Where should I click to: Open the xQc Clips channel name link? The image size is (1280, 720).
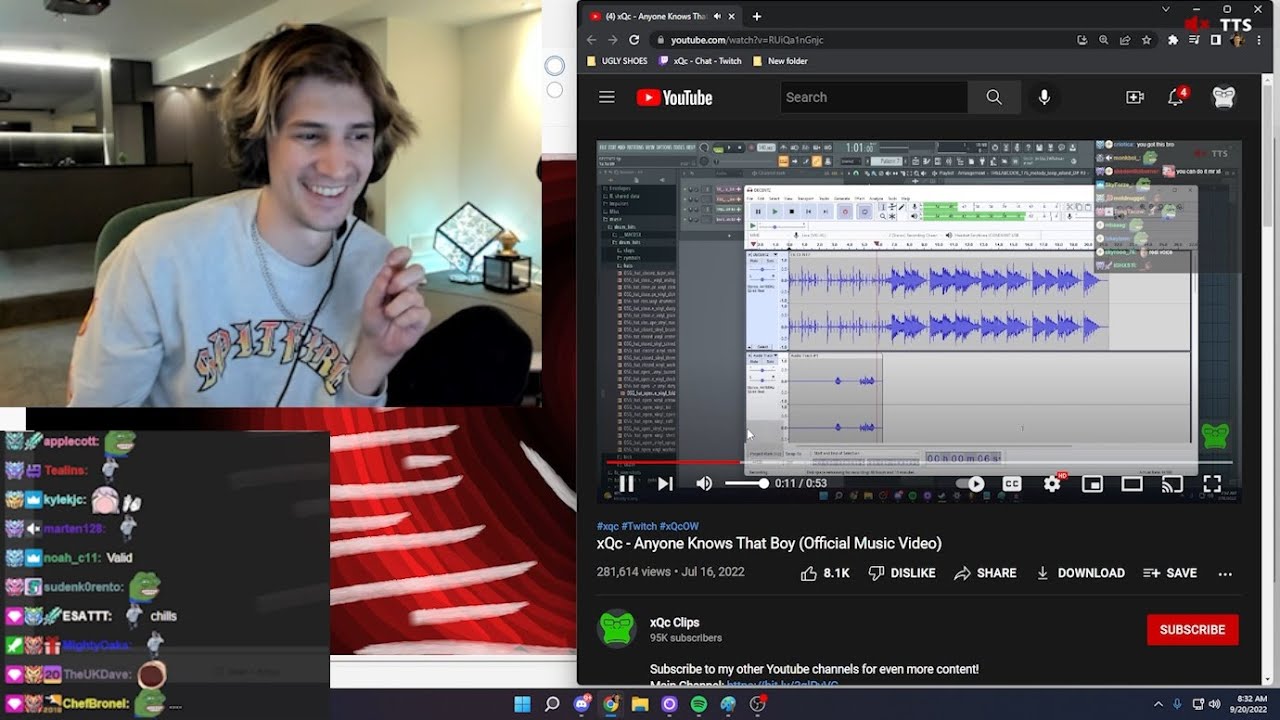pos(674,622)
